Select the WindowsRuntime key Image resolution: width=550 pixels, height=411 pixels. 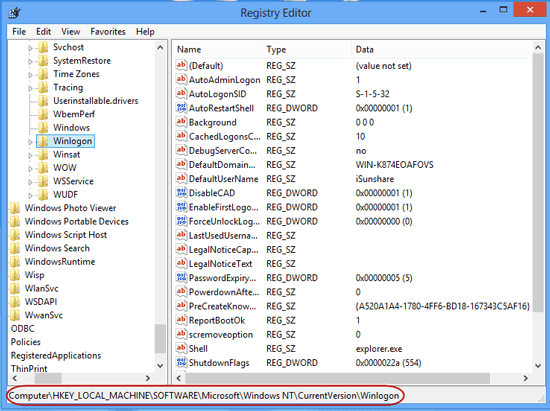[x=60, y=262]
